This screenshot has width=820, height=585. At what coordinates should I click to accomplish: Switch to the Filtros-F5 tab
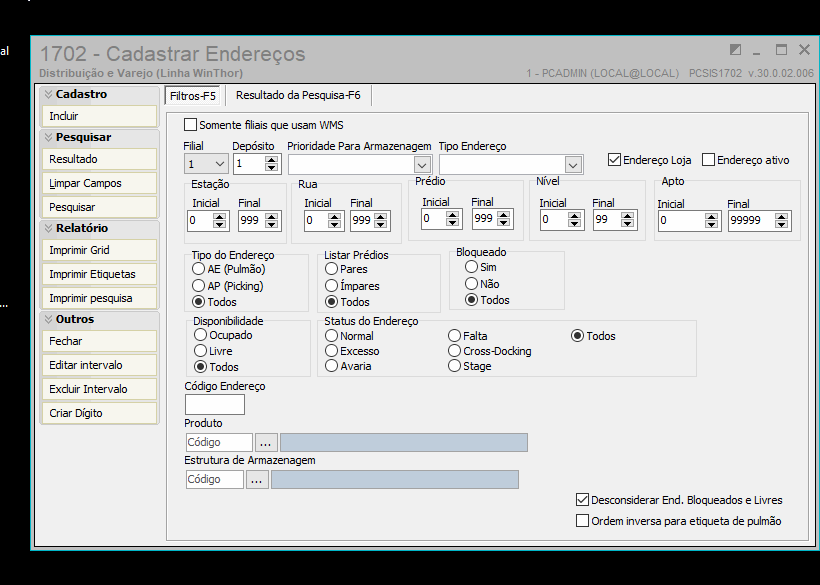click(x=192, y=96)
